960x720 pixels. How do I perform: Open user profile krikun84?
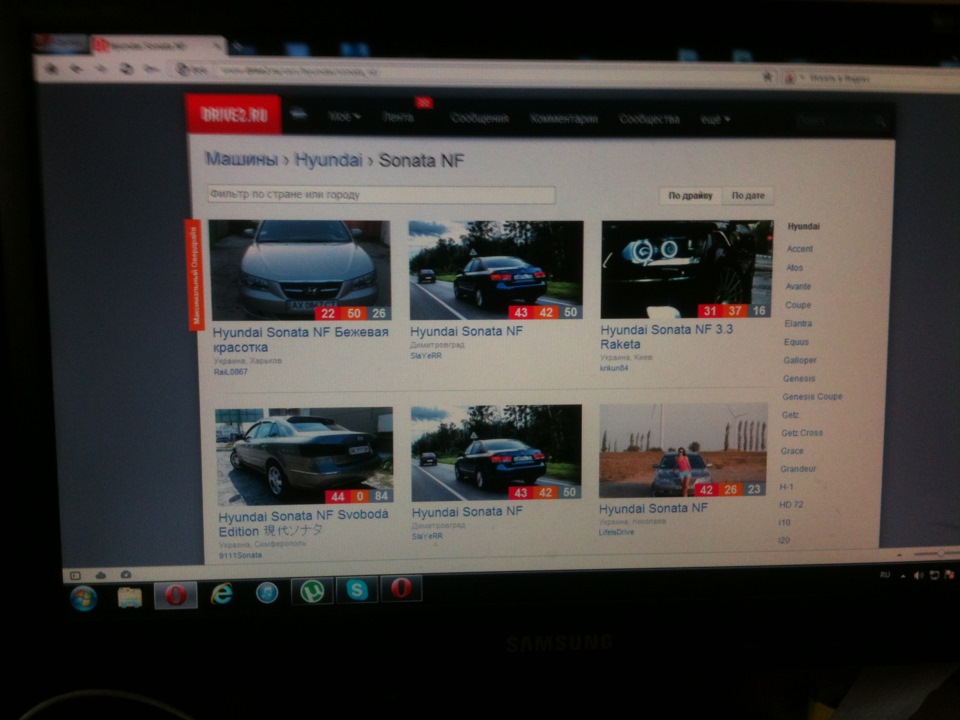tap(614, 368)
